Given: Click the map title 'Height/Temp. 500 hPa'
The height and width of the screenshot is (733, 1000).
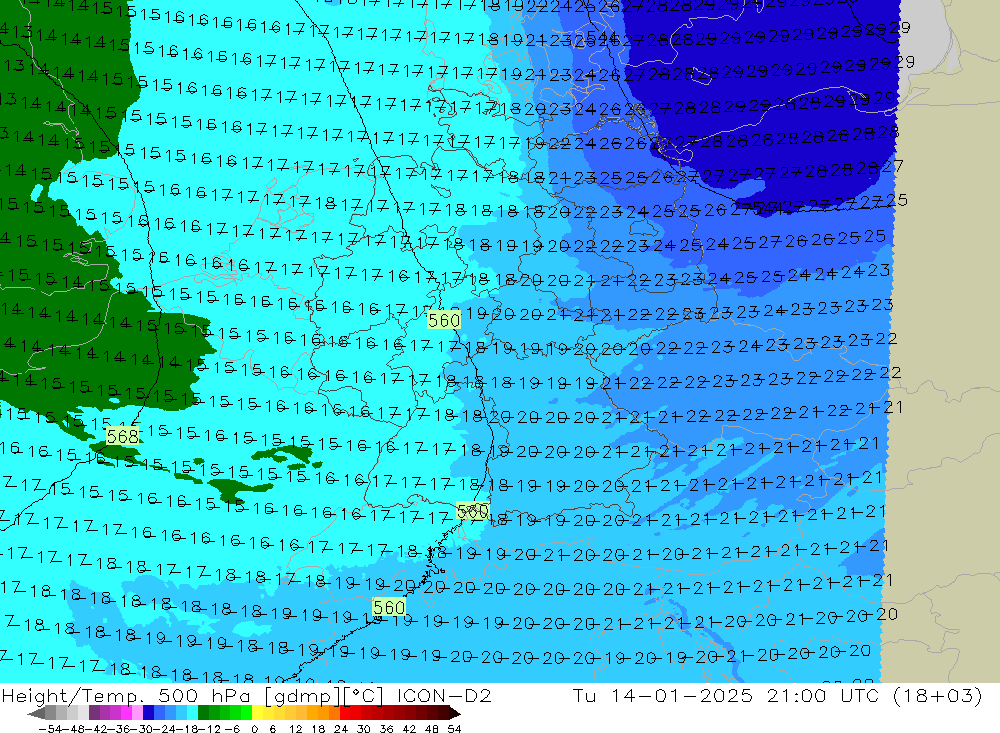Looking at the screenshot, I should (x=126, y=695).
